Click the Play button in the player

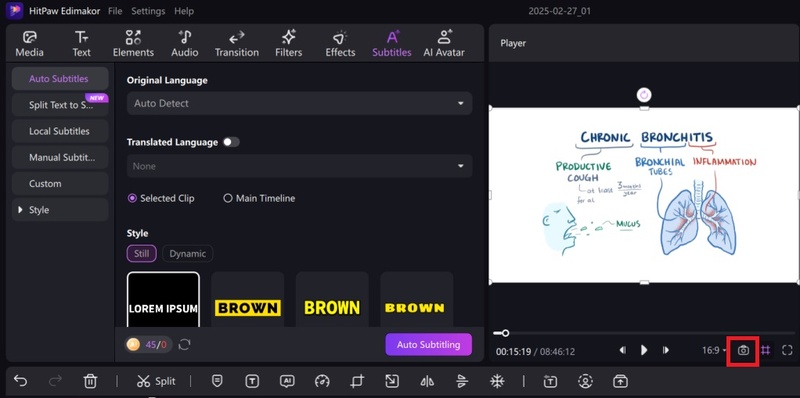click(x=644, y=350)
